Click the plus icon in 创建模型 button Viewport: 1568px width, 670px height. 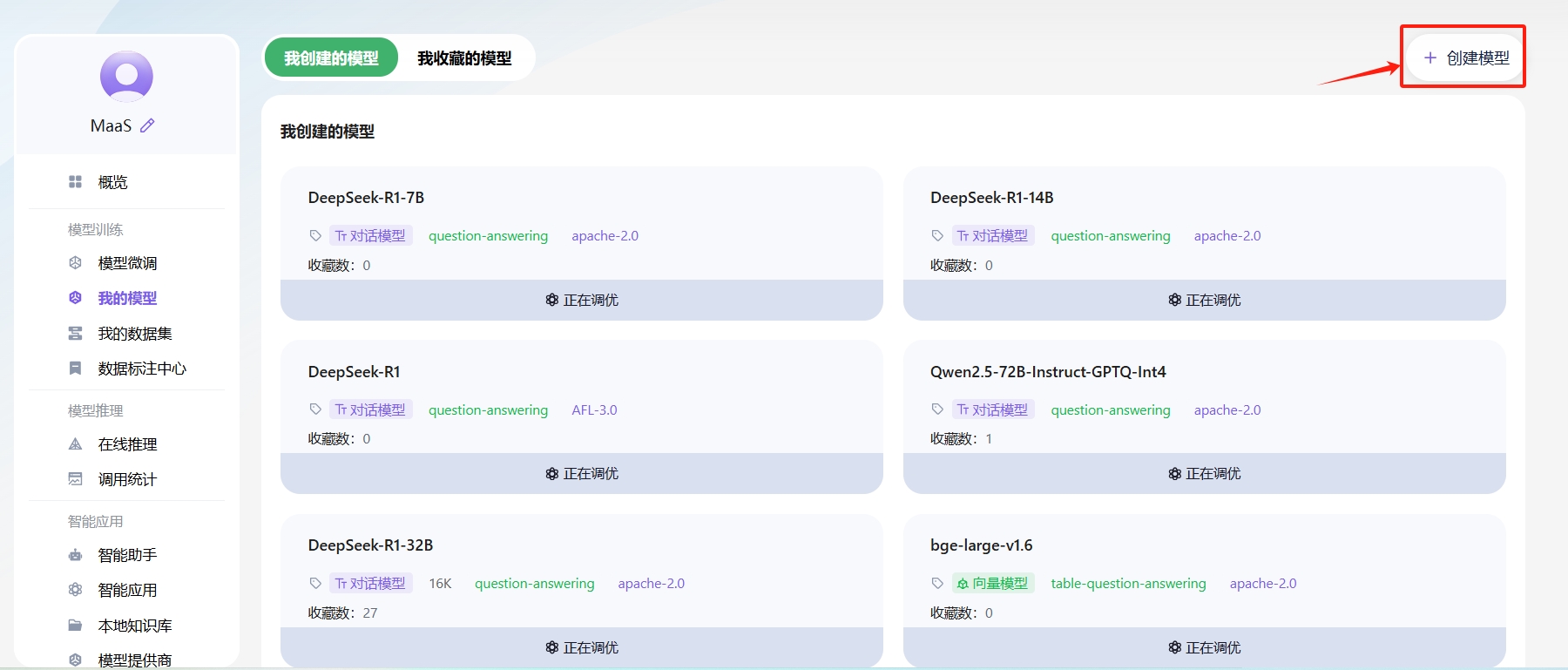coord(1429,58)
